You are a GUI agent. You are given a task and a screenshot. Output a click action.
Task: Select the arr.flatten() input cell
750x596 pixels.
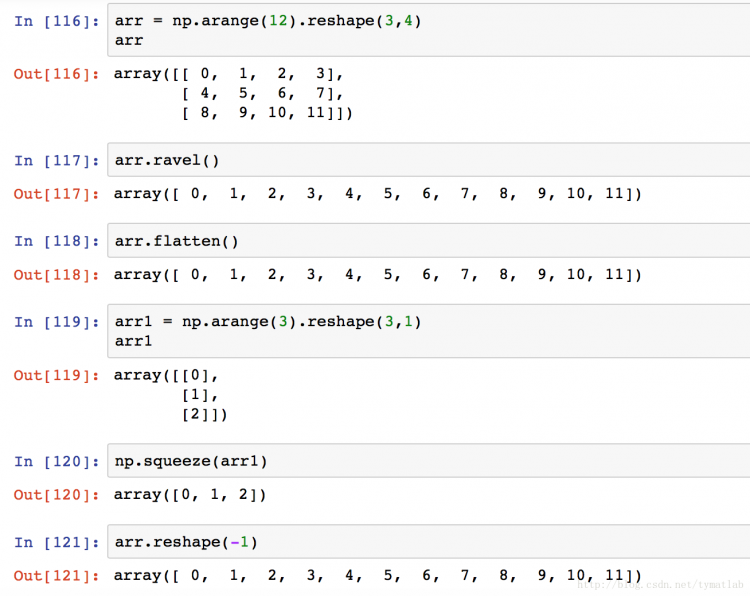coord(429,241)
